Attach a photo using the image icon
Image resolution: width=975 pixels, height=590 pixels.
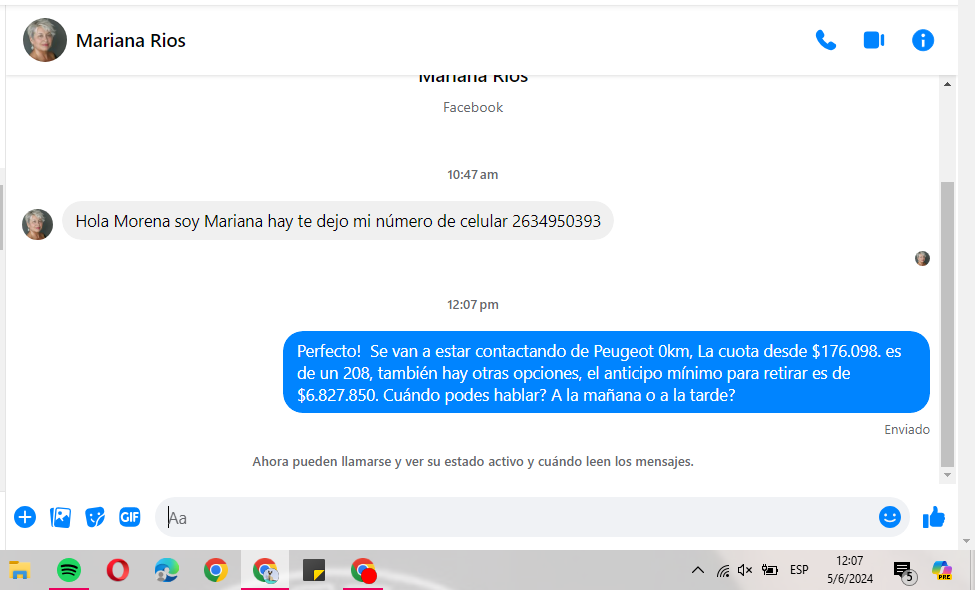(61, 517)
